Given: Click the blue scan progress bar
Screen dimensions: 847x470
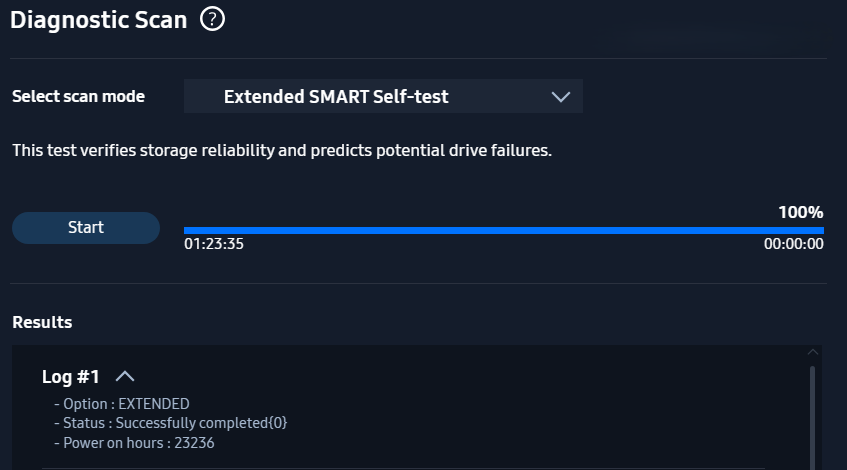Looking at the screenshot, I should pyautogui.click(x=503, y=231).
